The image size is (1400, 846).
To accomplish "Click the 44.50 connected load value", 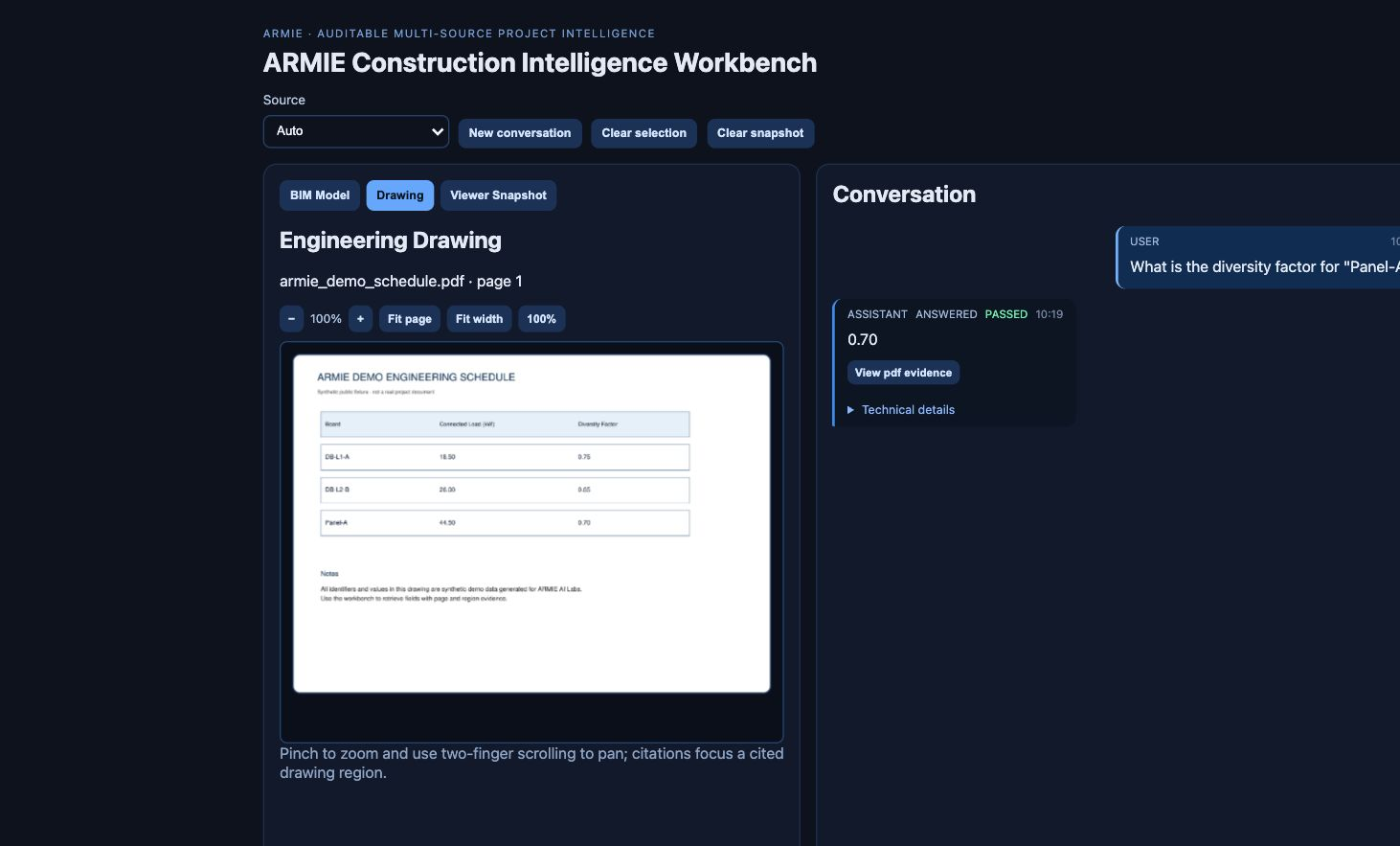I will click(447, 523).
